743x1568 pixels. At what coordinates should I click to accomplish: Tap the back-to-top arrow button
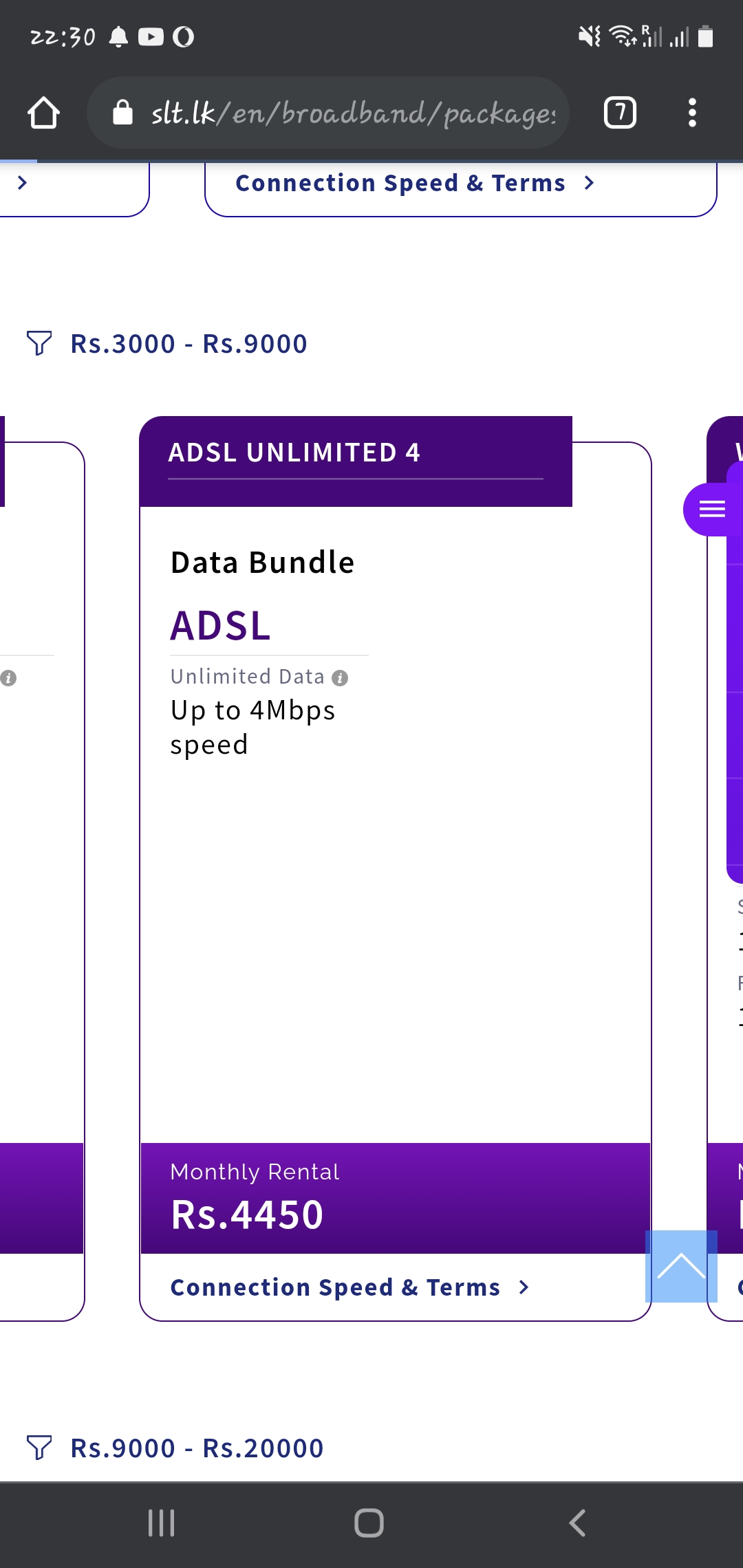tap(681, 1266)
